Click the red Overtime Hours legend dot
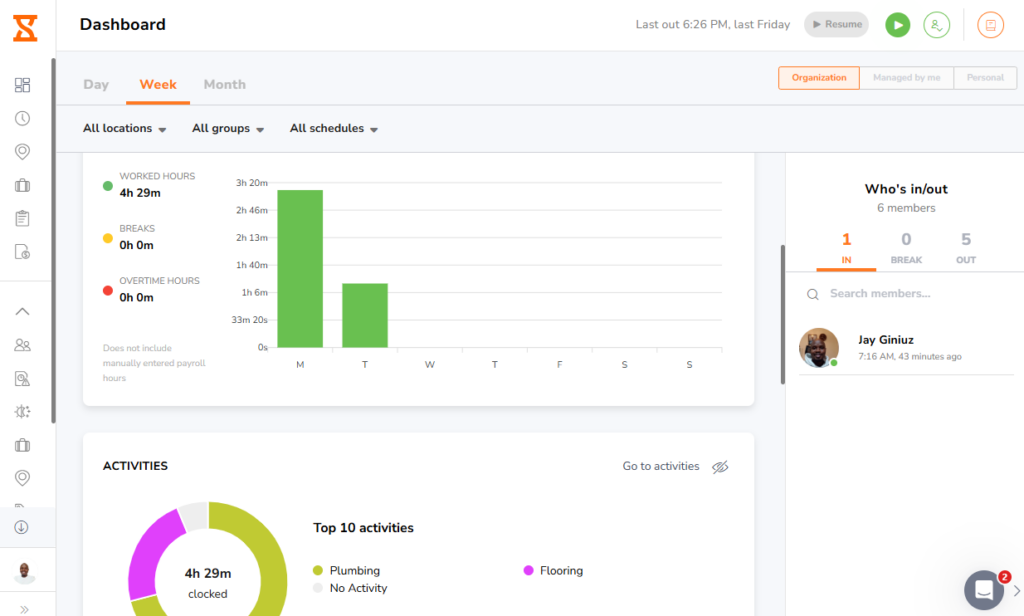The image size is (1024, 616). point(108,291)
